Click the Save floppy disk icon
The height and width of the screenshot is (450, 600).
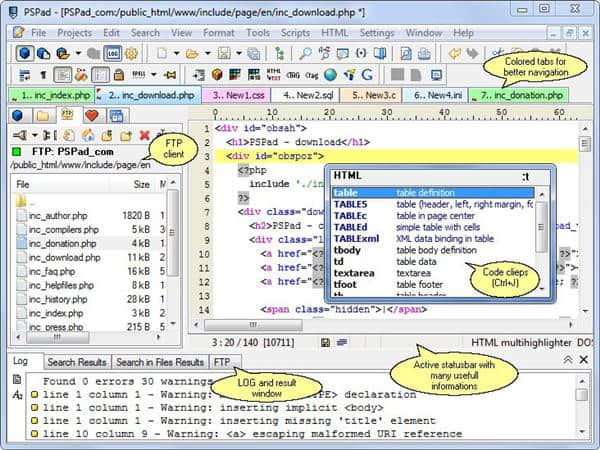(225, 53)
